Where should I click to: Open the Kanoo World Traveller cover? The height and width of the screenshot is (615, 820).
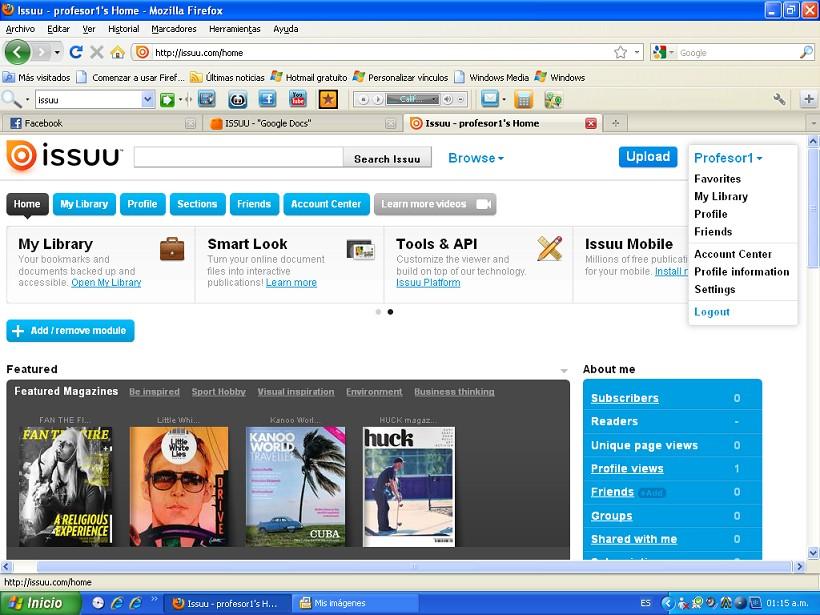click(x=295, y=487)
